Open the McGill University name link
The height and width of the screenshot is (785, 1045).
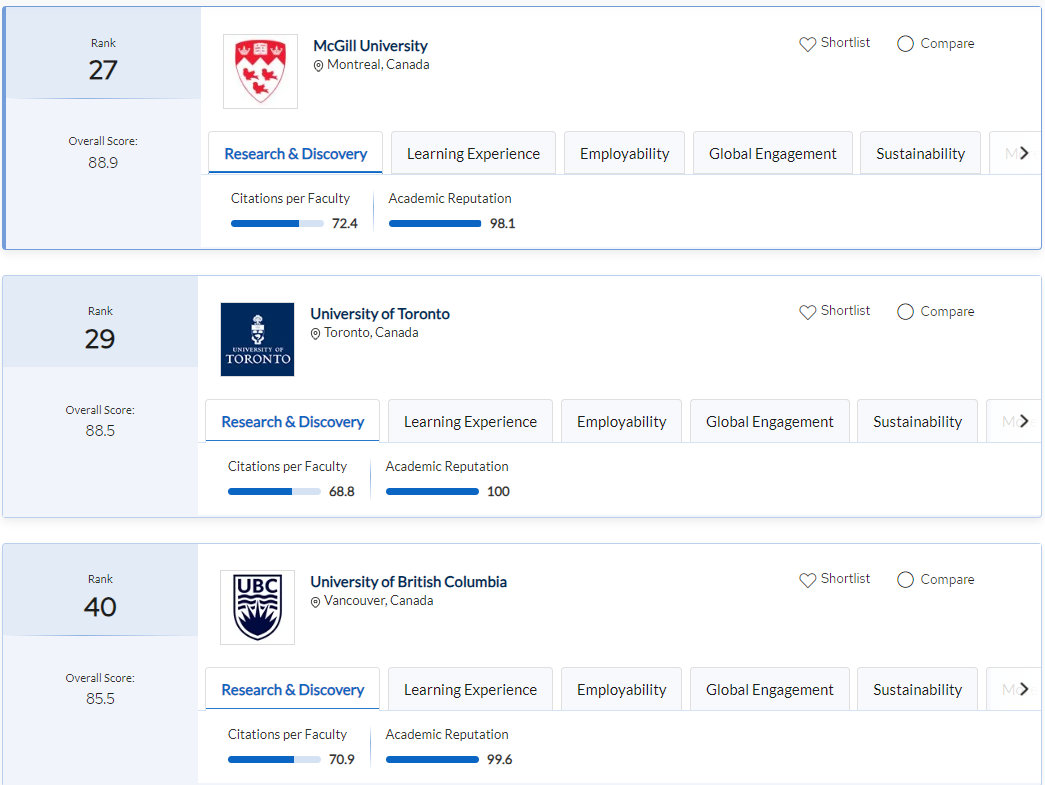[370, 46]
